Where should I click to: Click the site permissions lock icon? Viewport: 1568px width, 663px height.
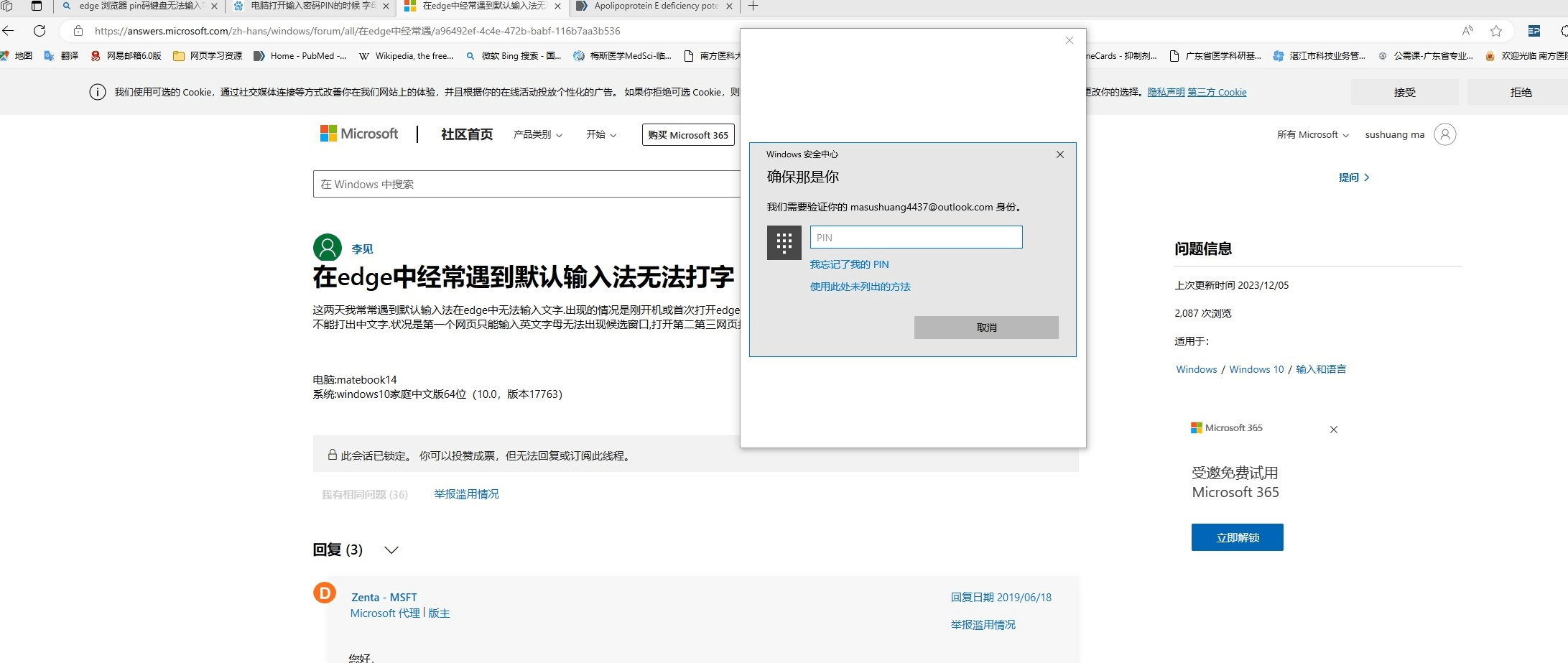[77, 31]
